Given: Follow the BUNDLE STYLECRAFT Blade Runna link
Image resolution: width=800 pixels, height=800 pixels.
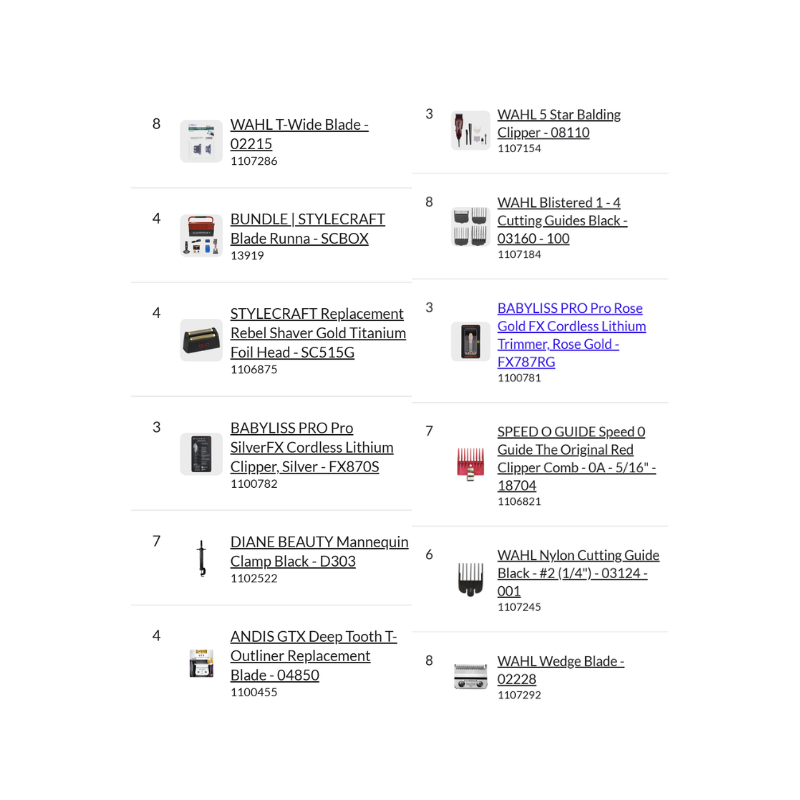Looking at the screenshot, I should coord(307,228).
